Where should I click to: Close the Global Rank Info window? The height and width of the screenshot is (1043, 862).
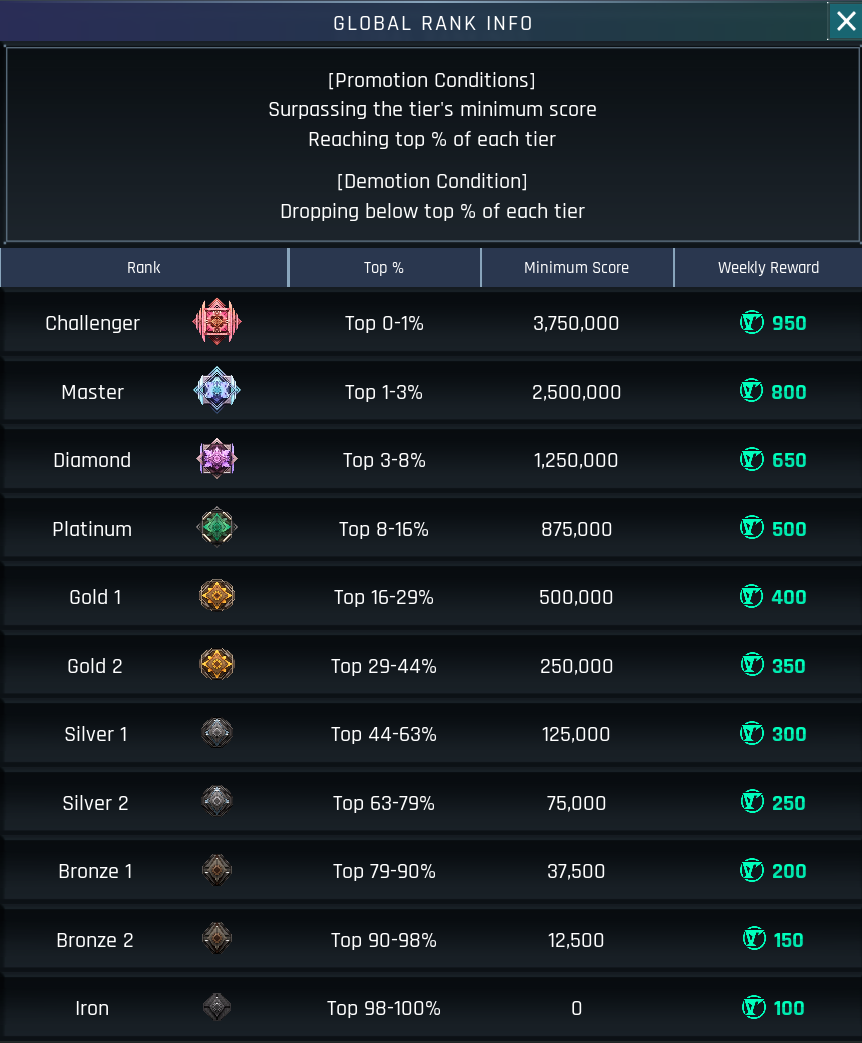click(845, 21)
